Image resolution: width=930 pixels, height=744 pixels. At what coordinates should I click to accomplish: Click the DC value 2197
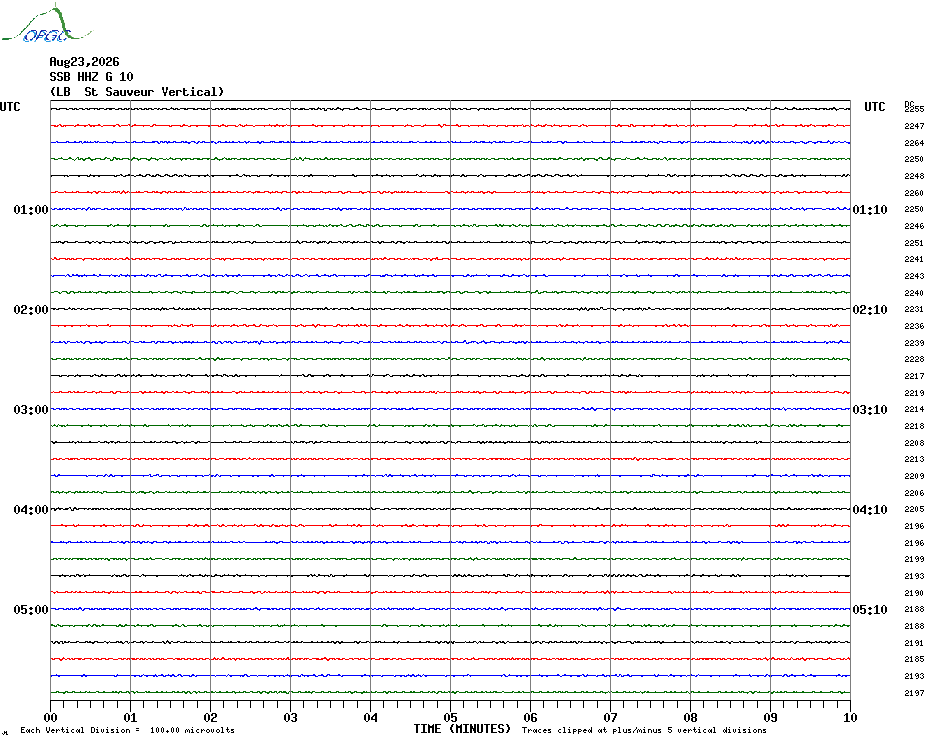click(914, 693)
